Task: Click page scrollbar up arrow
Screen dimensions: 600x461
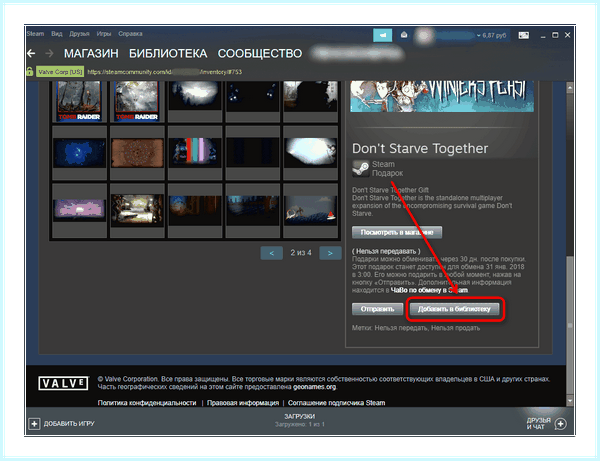Action: [x=570, y=88]
